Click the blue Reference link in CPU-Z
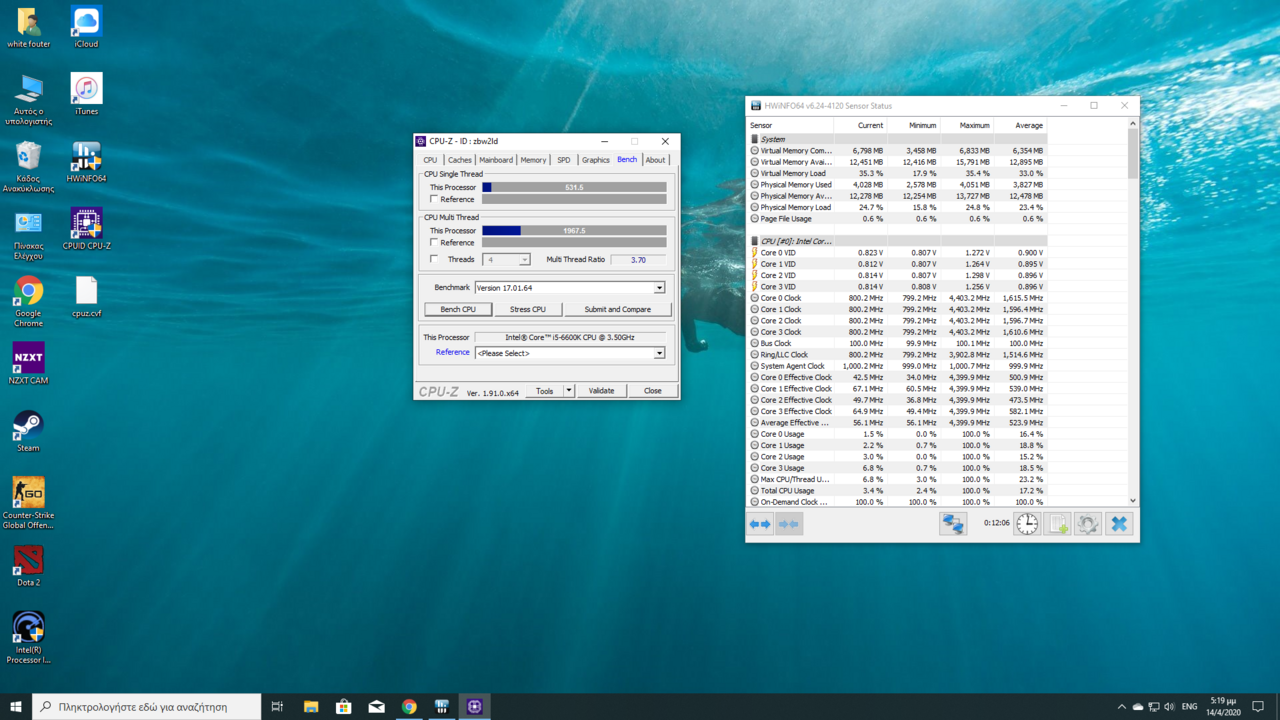1280x720 pixels. 453,352
